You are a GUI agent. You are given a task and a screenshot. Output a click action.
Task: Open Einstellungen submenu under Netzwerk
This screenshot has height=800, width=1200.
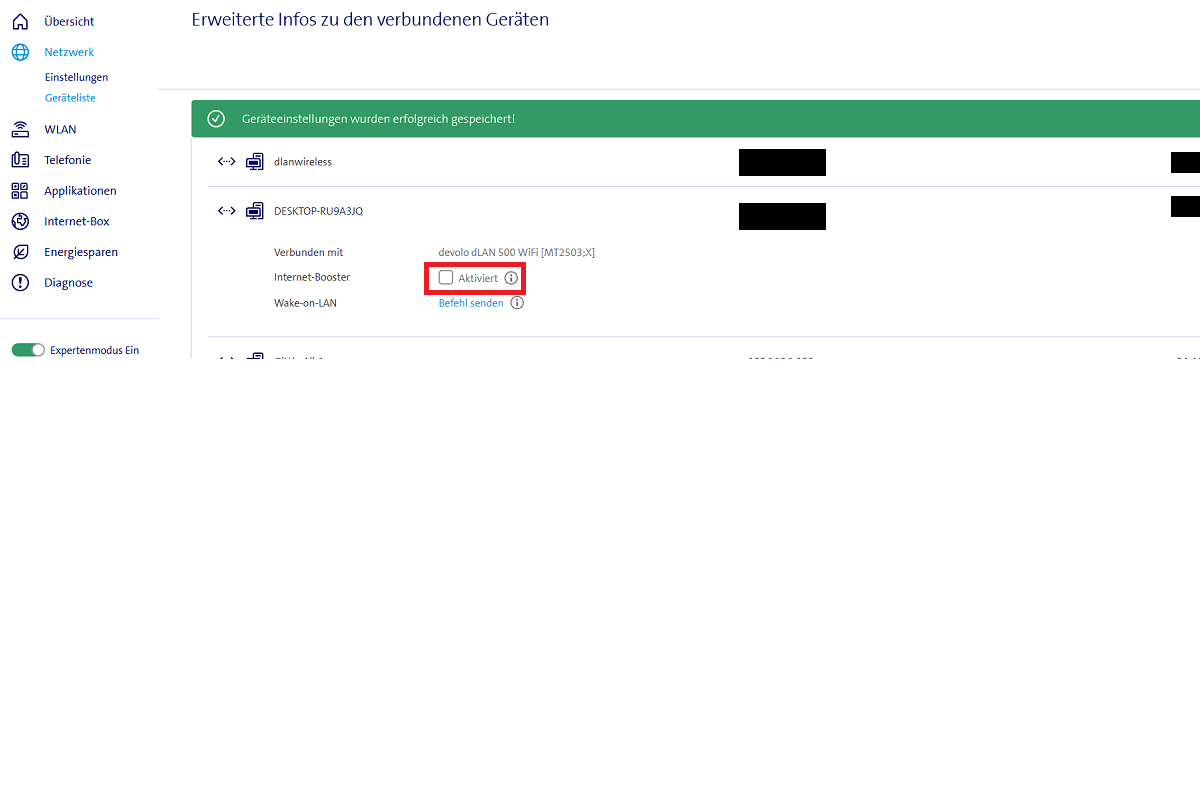click(76, 77)
